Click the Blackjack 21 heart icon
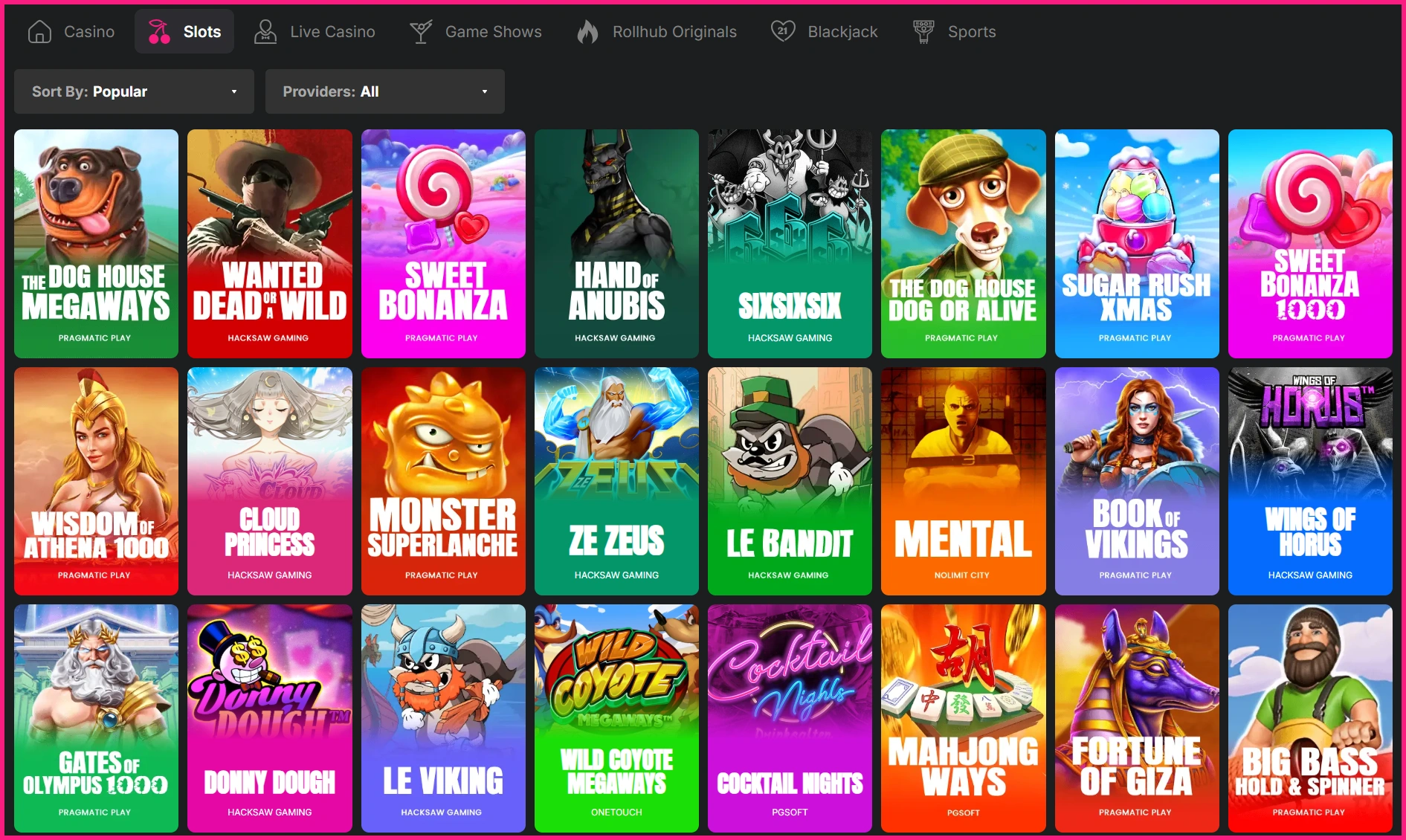The width and height of the screenshot is (1406, 840). pyautogui.click(x=783, y=31)
